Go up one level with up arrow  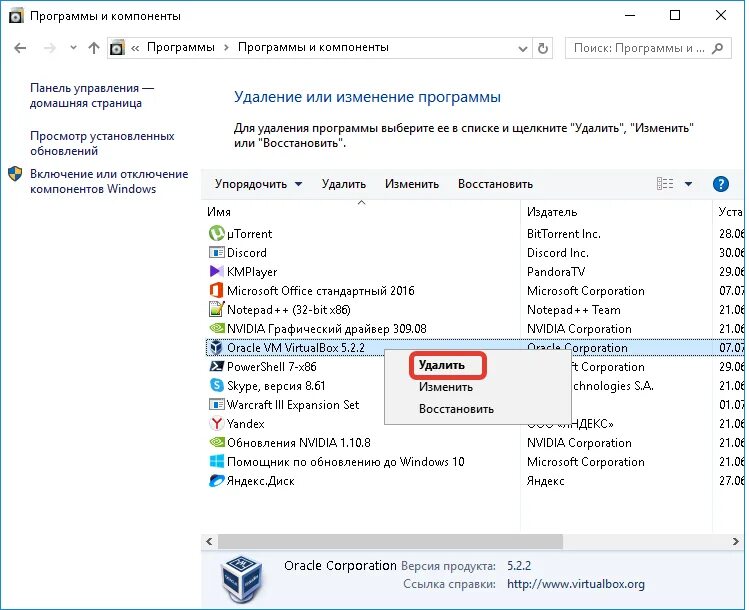pyautogui.click(x=94, y=48)
